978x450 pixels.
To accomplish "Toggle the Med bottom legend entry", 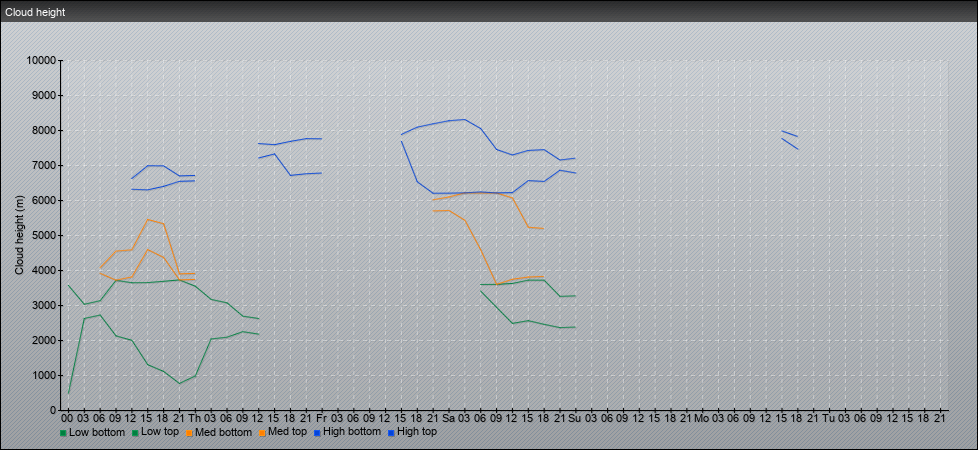I will pyautogui.click(x=222, y=432).
